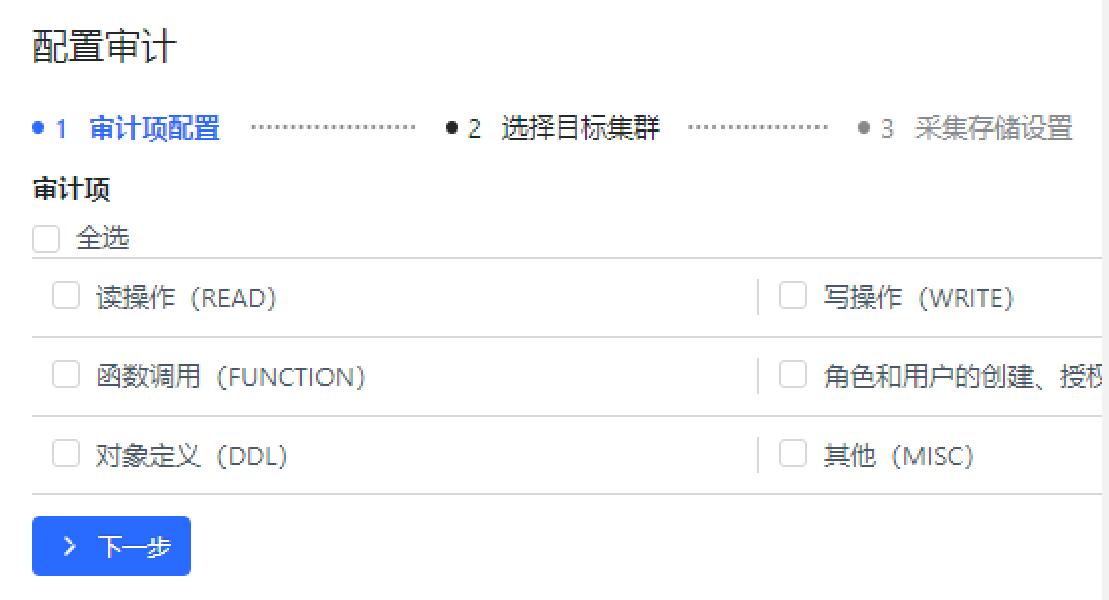Screen dimensions: 1109x600
Task: Check the 写操作（WRITE）audit item
Action: coord(793,296)
